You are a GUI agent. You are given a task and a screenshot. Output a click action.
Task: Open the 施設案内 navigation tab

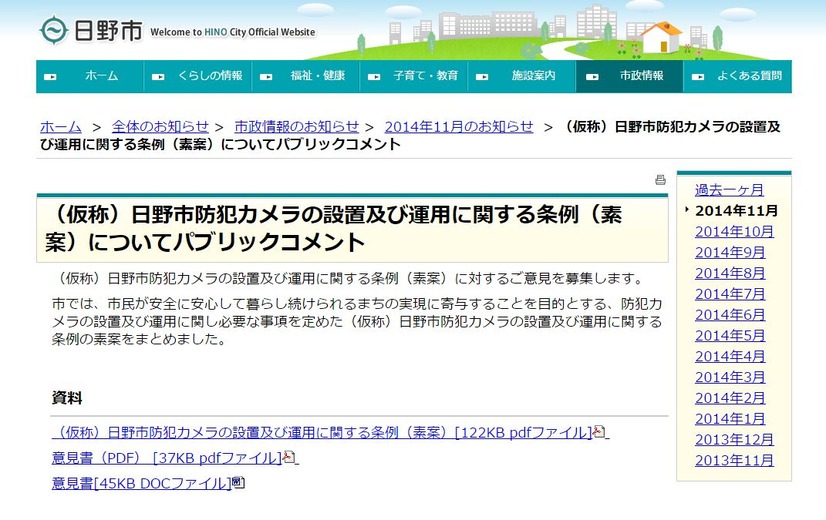(x=522, y=76)
